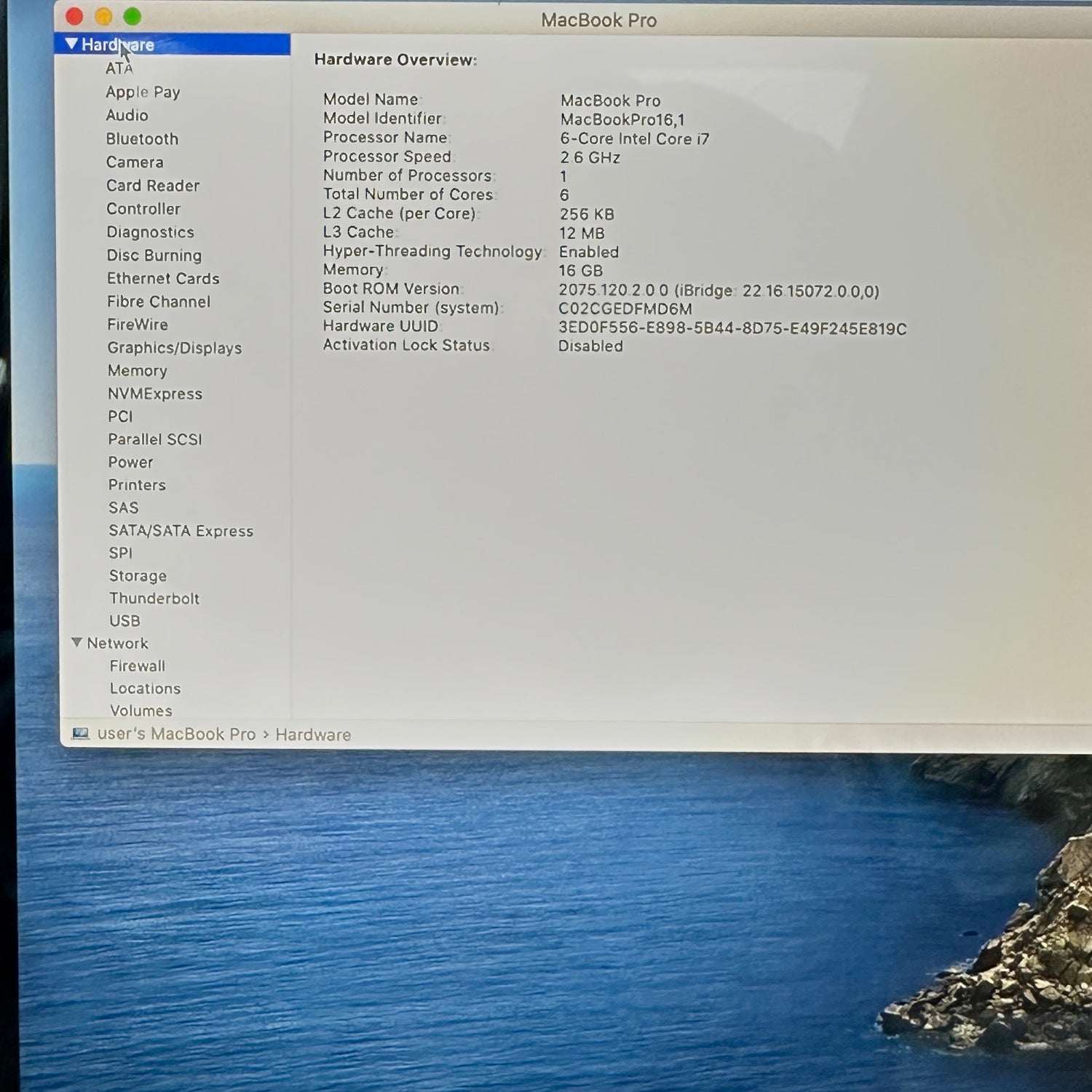This screenshot has height=1092, width=1092.
Task: Click L3 Cache value 12 MB
Action: coord(582,233)
